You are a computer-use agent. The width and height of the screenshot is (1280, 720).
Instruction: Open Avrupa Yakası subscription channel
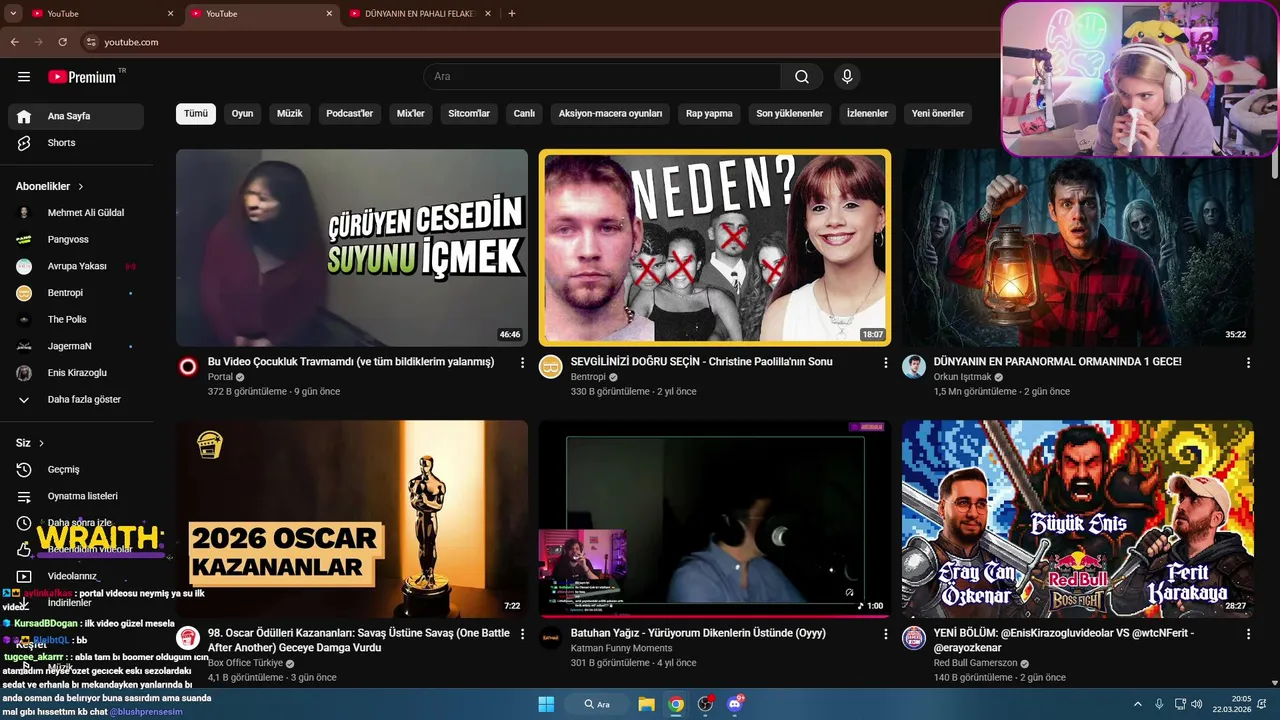click(76, 266)
